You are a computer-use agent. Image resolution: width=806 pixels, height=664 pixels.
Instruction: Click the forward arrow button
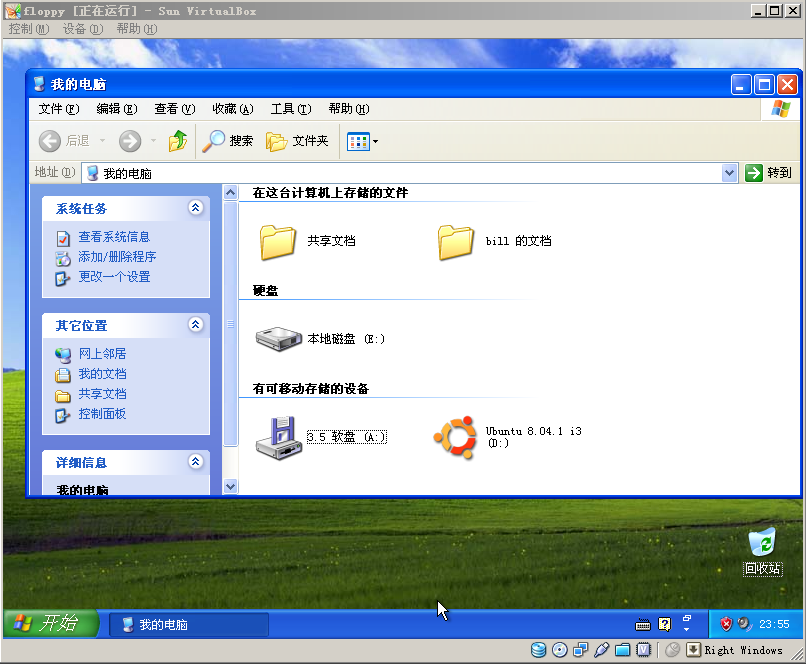click(130, 141)
